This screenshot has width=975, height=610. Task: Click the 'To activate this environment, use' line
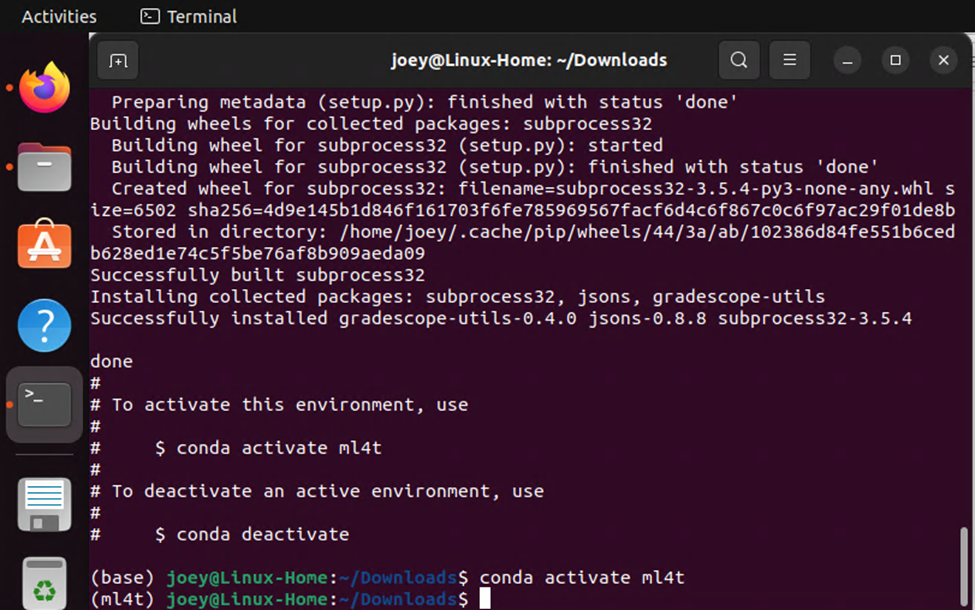coord(279,405)
